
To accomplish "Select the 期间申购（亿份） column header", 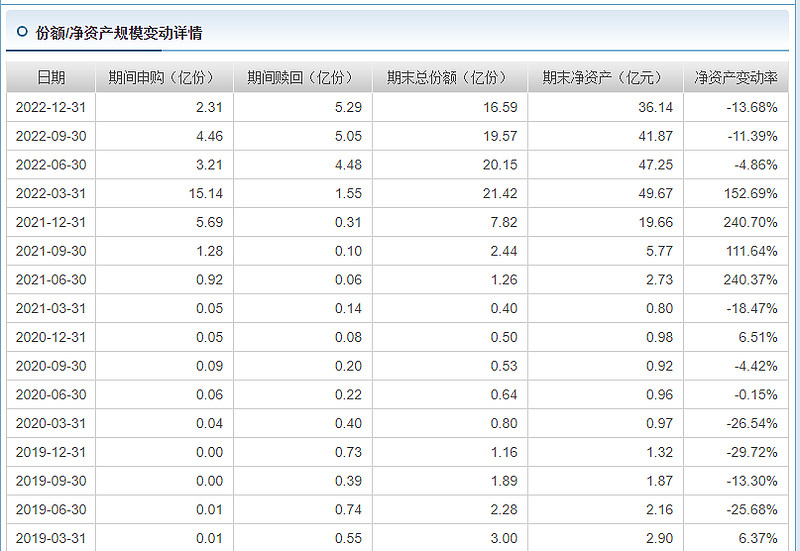I will 164,78.
